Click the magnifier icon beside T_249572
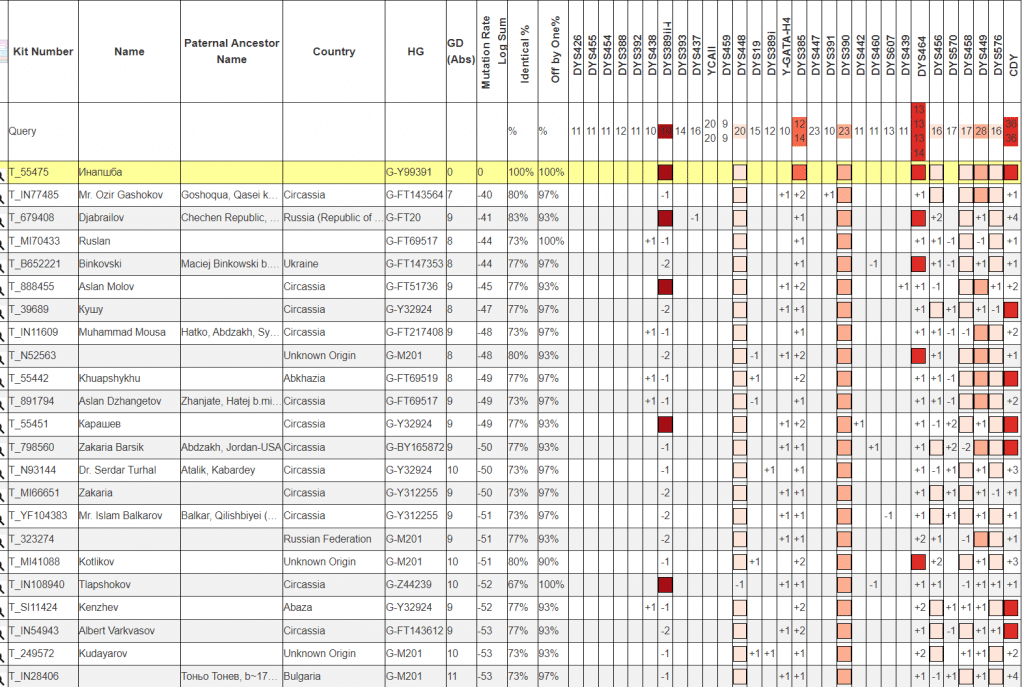1024x687 pixels. (3, 654)
